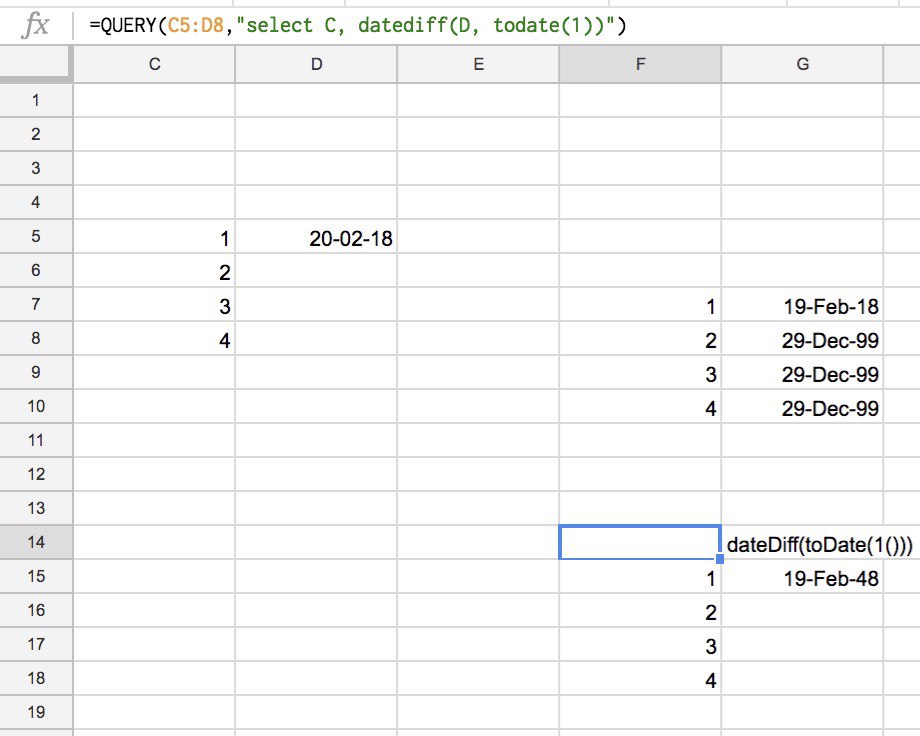920x736 pixels.
Task: Click cell C7 with value 3
Action: pos(154,305)
